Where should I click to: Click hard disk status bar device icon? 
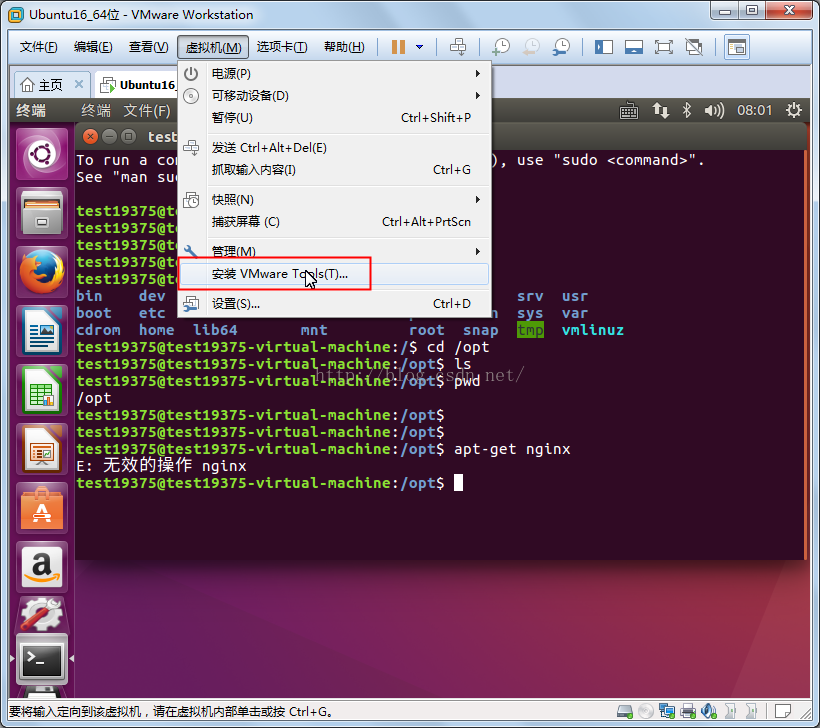pos(625,711)
